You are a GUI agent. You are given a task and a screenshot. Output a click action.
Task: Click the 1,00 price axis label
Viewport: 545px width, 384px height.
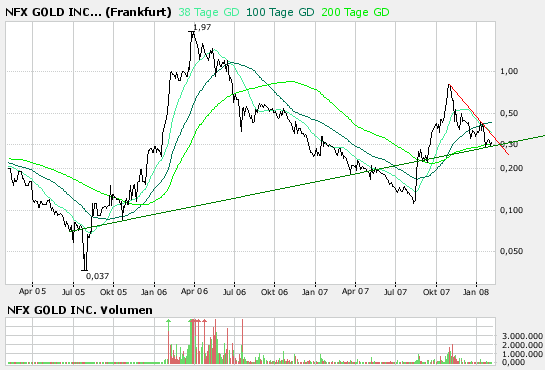click(509, 71)
